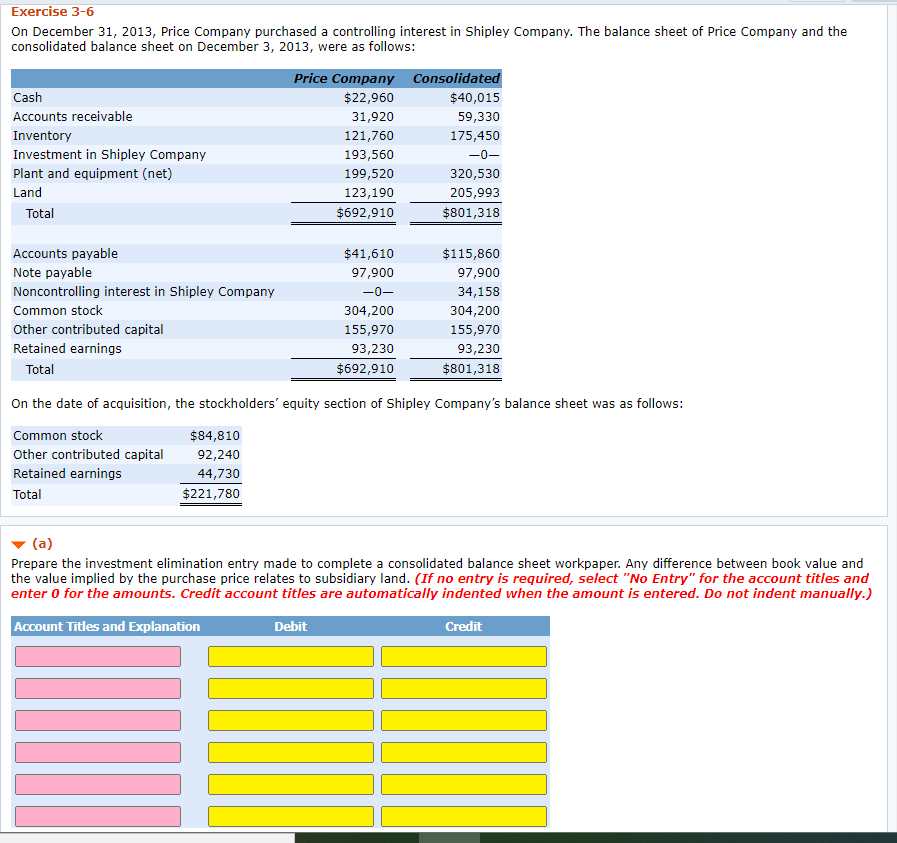Select consolidated accounts receivable 59,330

(478, 117)
